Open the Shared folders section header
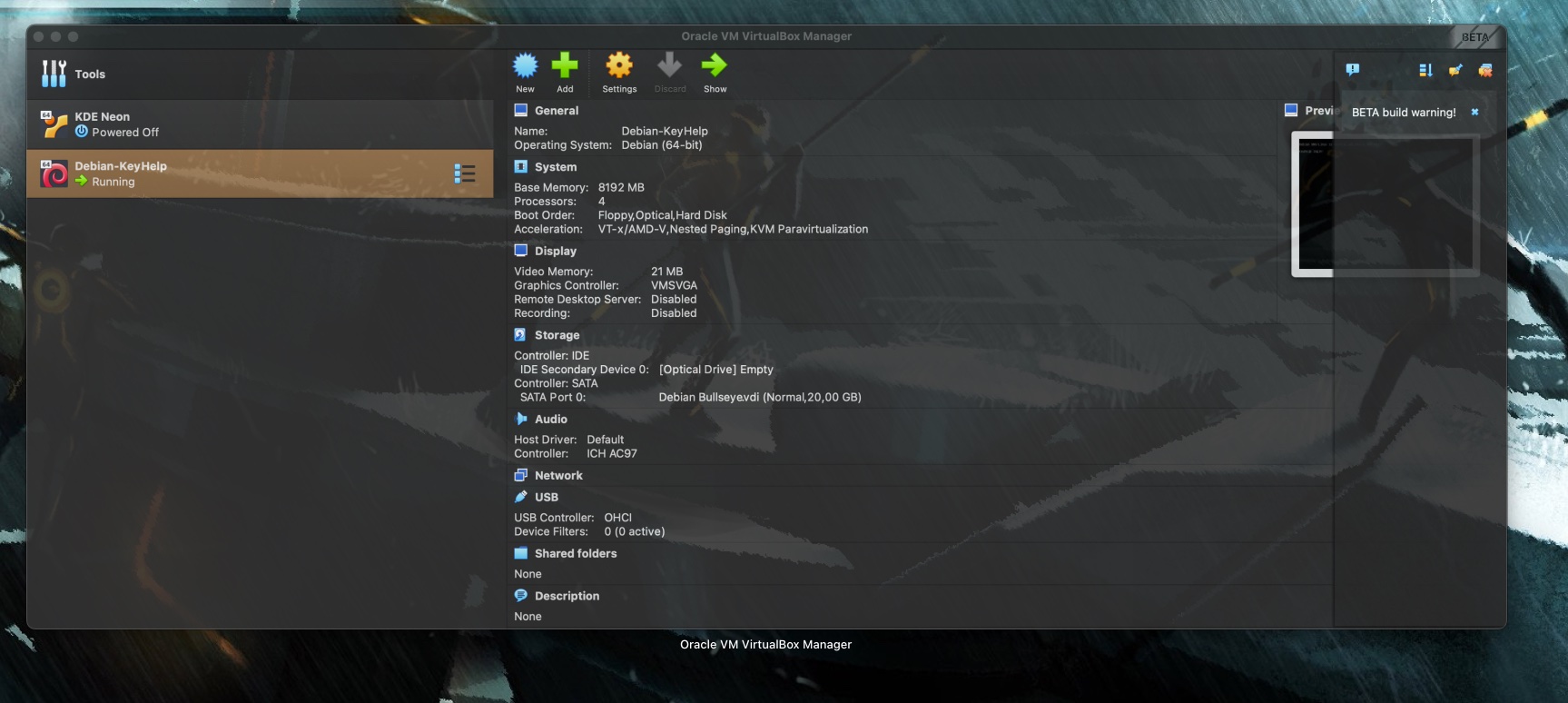 coord(575,554)
